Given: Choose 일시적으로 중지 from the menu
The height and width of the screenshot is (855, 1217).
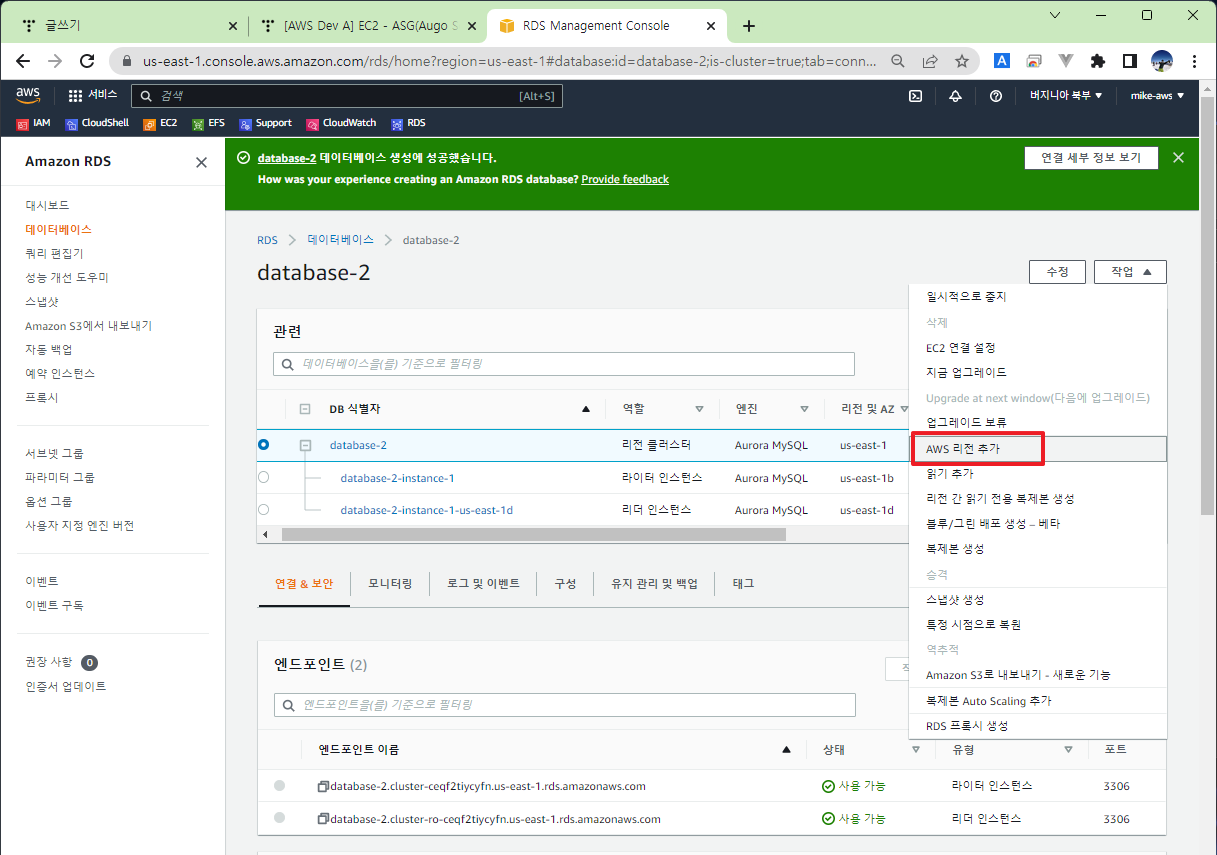Looking at the screenshot, I should 1037,297.
